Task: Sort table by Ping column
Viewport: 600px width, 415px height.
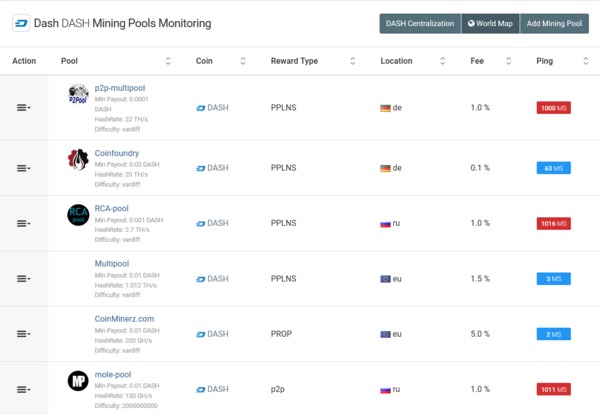Action: (585, 61)
